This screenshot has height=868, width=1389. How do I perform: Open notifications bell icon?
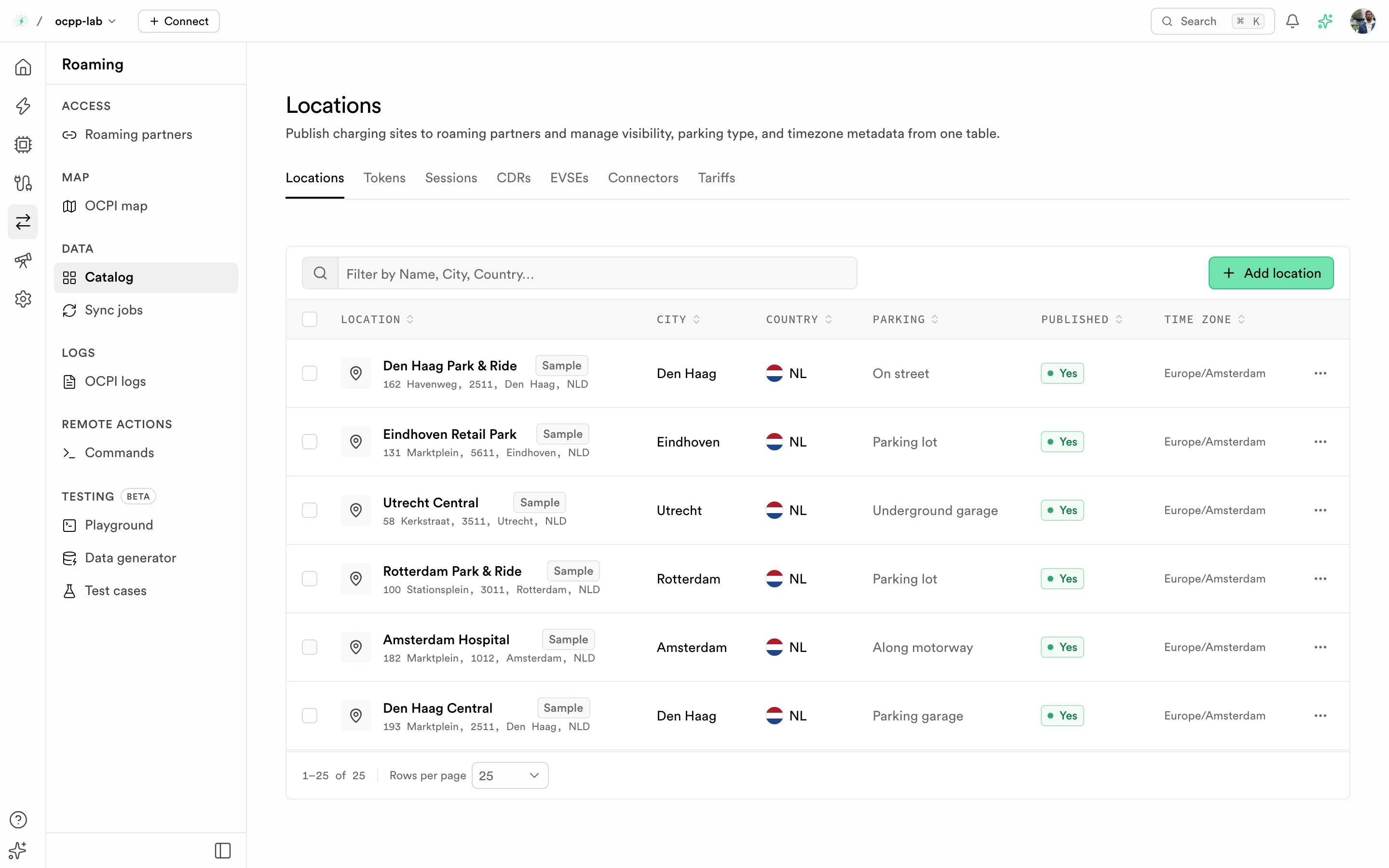1293,21
